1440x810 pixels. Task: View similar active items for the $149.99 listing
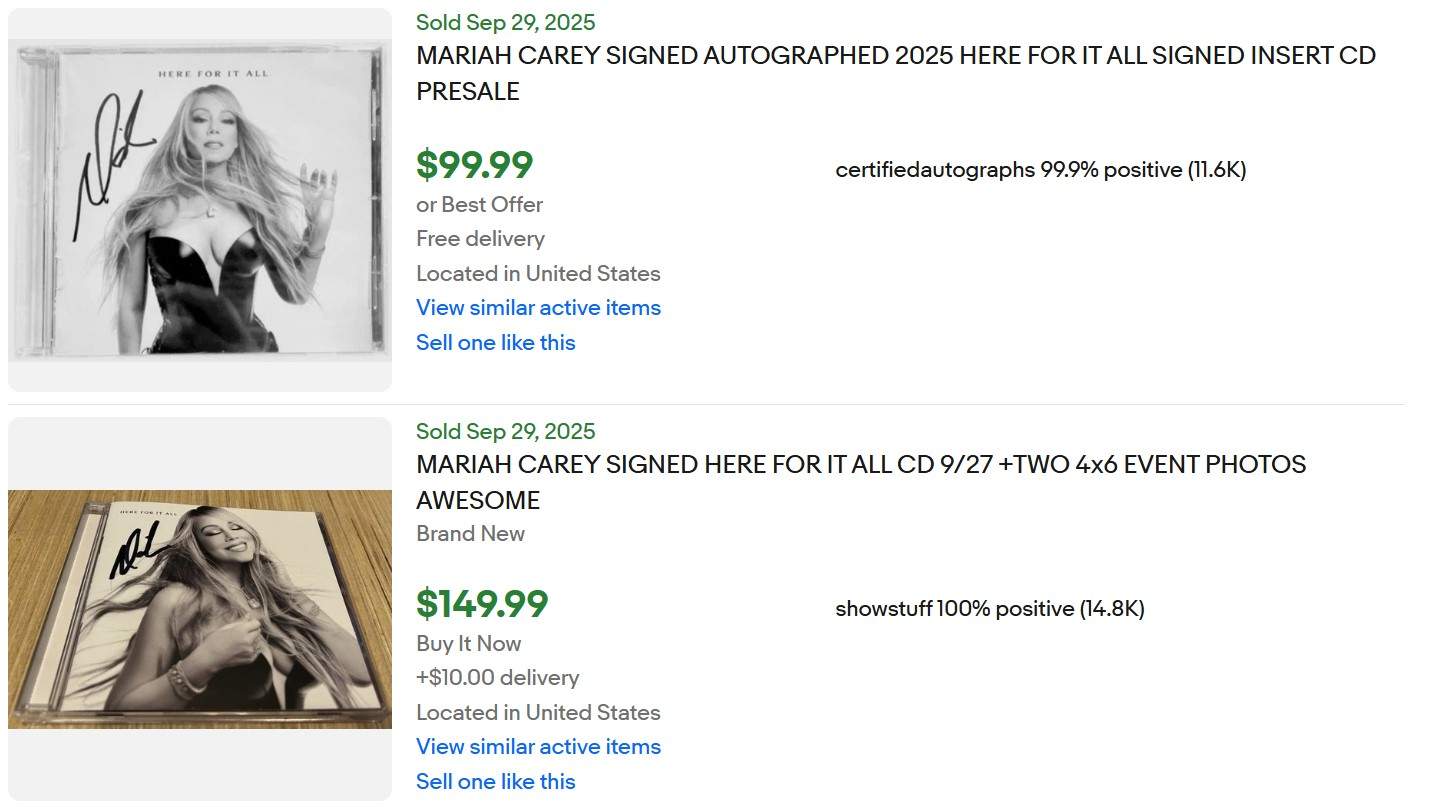tap(538, 747)
